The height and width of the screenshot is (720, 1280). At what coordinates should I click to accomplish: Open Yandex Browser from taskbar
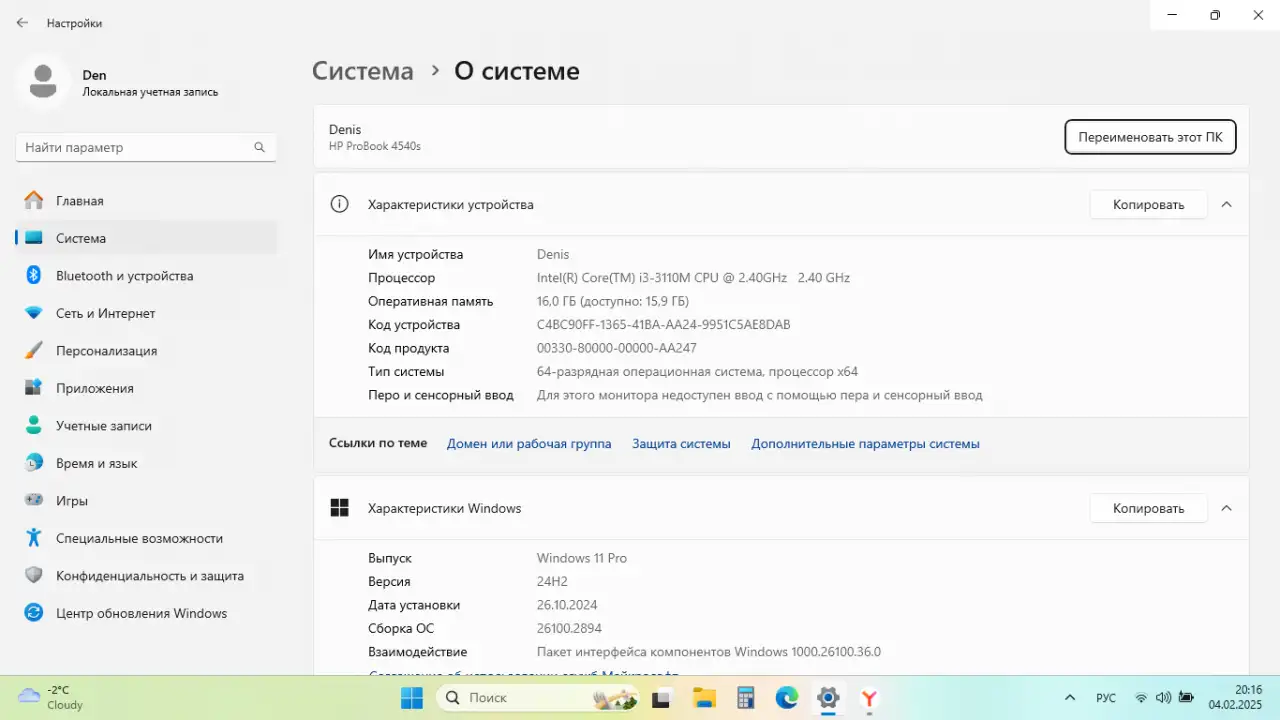click(x=869, y=697)
